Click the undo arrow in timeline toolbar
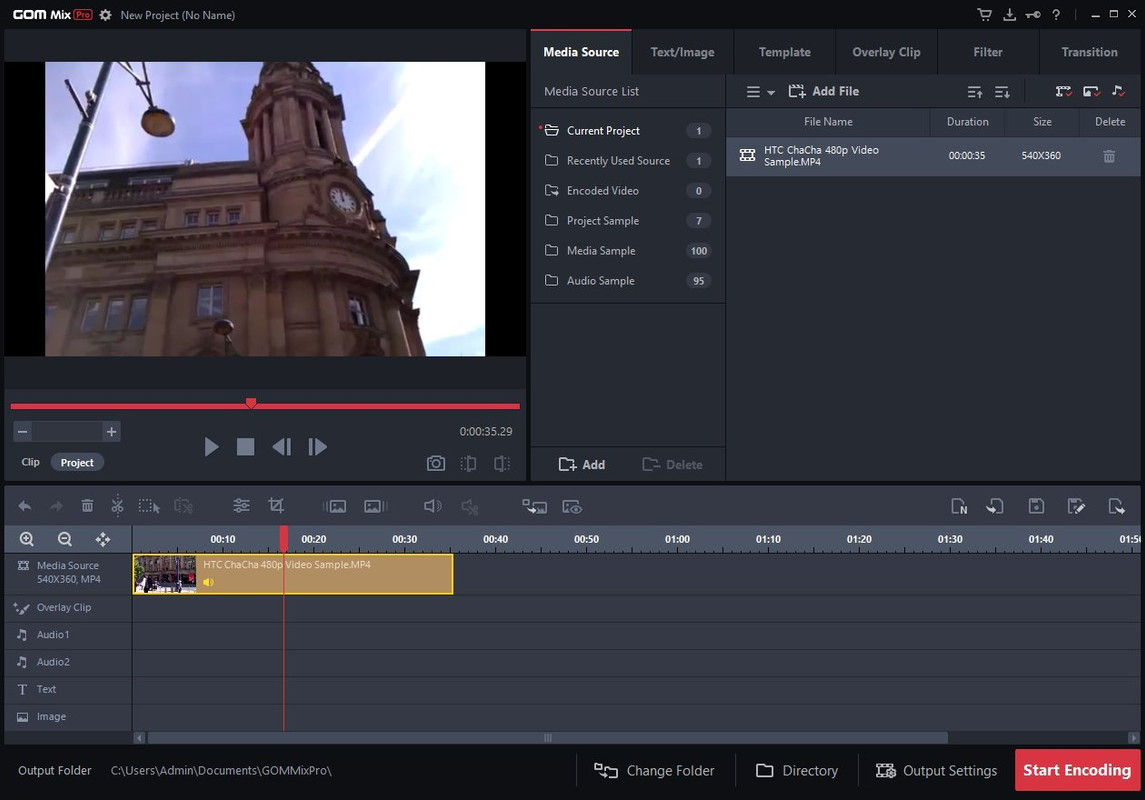The image size is (1145, 800). 25,506
